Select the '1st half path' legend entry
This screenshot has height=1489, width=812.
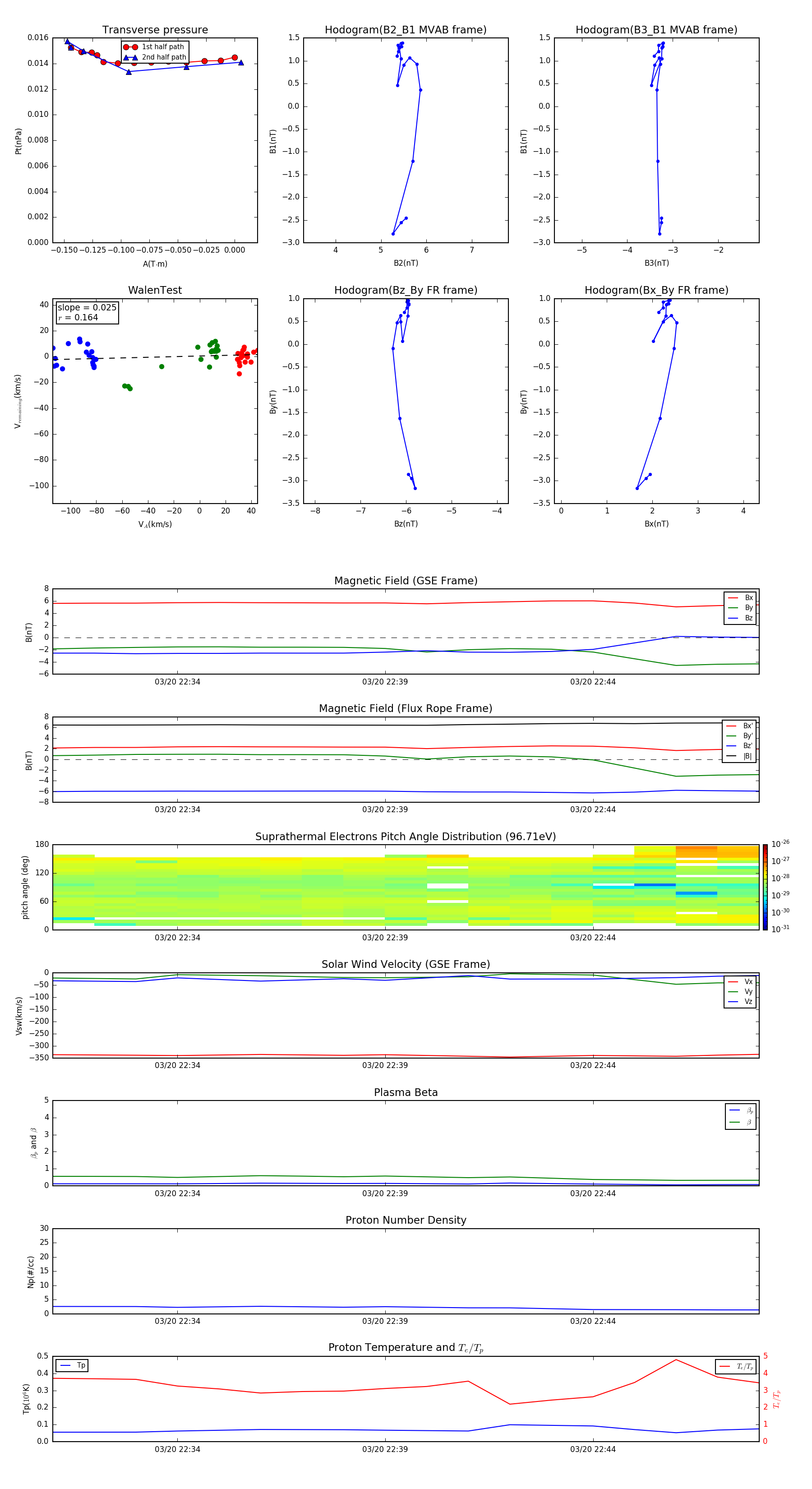point(154,47)
